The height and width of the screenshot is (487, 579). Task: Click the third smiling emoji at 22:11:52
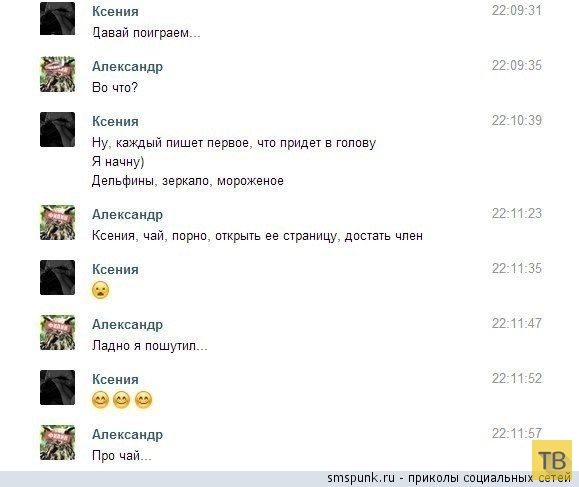point(143,400)
